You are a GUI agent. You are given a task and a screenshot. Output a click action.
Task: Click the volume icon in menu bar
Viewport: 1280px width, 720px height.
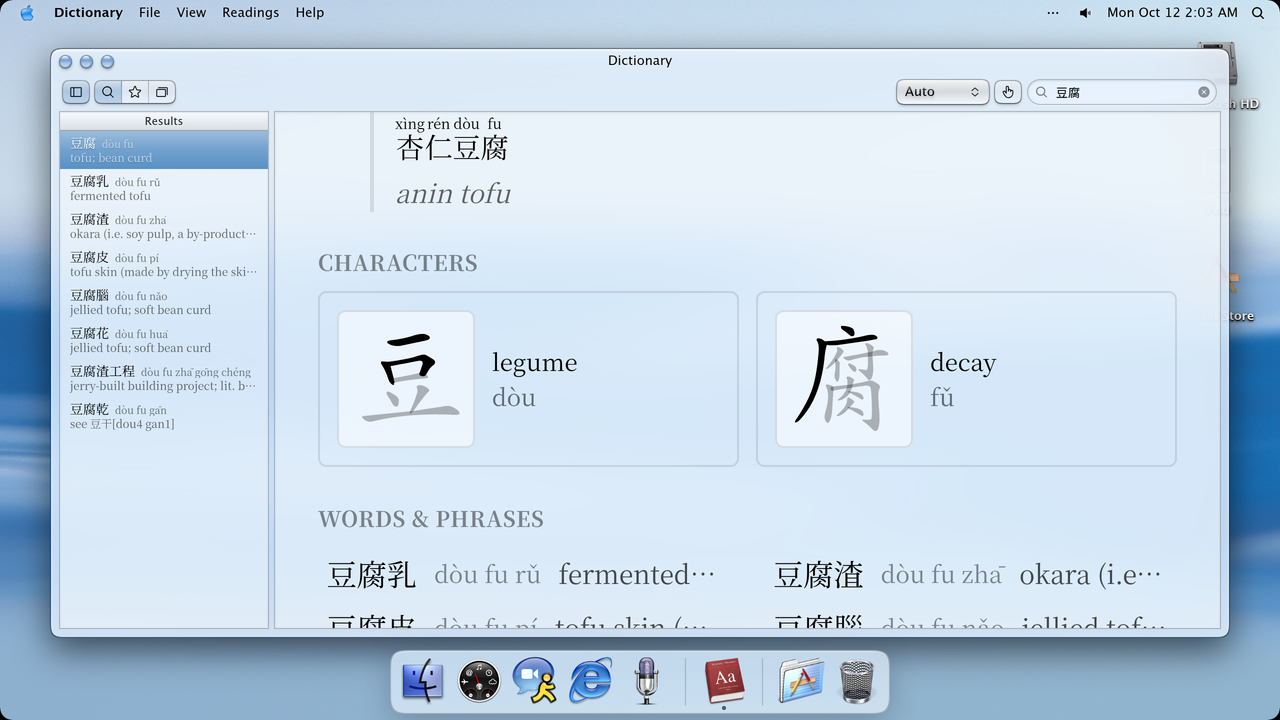click(x=1086, y=13)
